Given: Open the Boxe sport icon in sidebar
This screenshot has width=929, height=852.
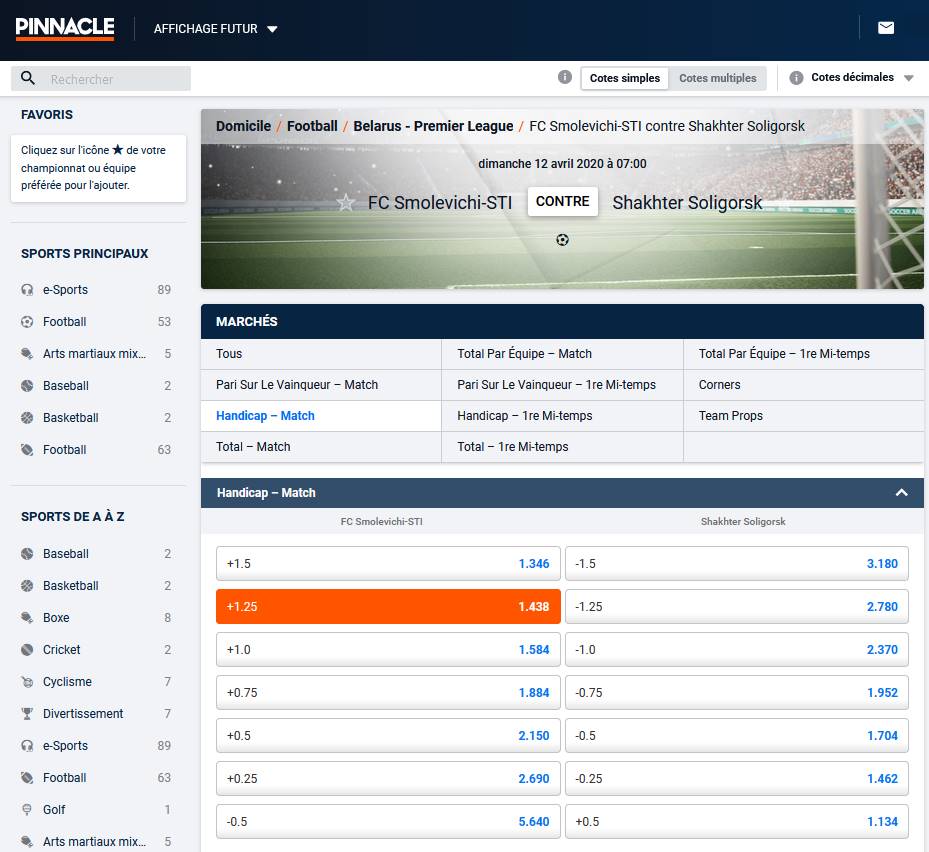Looking at the screenshot, I should pyautogui.click(x=27, y=618).
